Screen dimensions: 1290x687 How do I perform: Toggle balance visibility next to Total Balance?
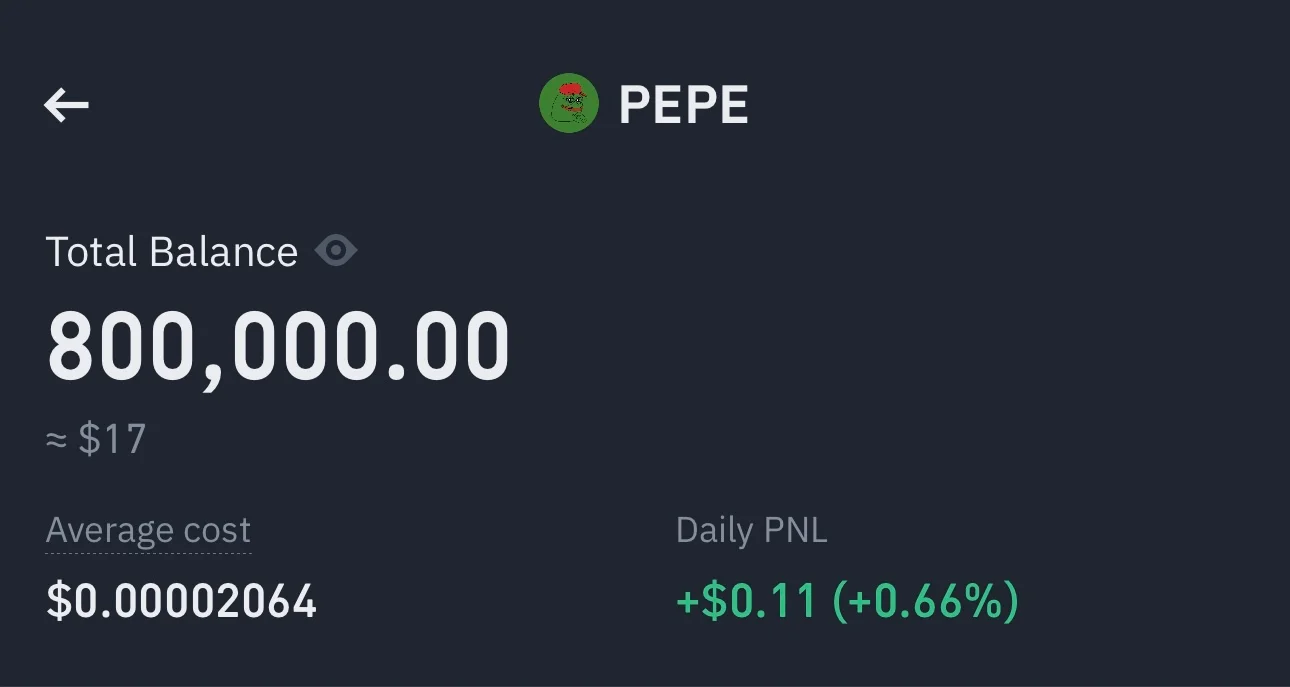pyautogui.click(x=336, y=251)
